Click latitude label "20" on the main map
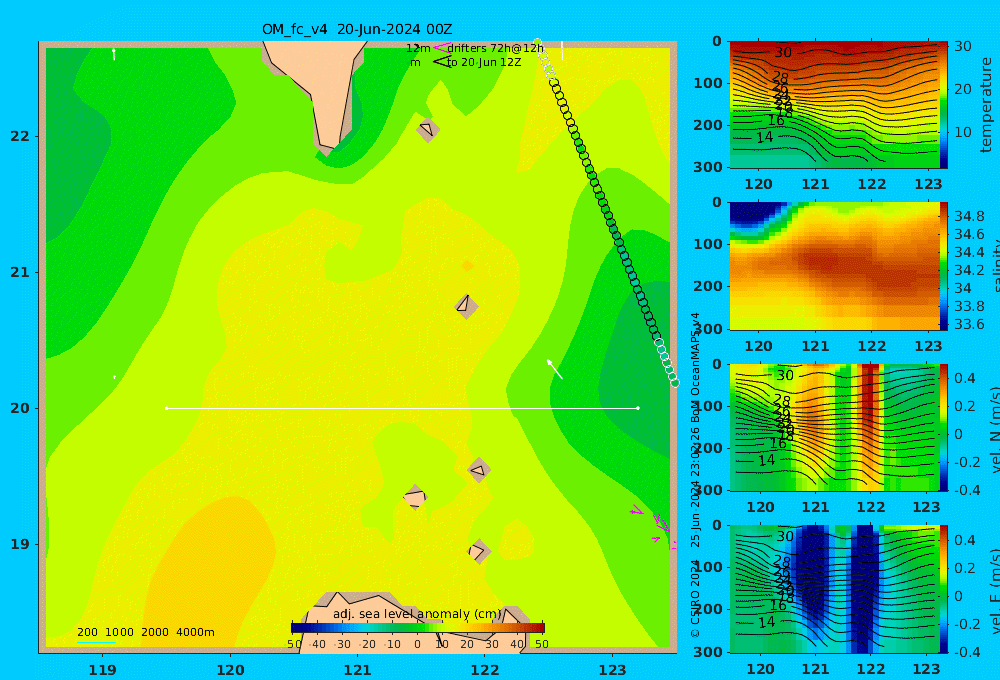This screenshot has width=1000, height=680. pyautogui.click(x=20, y=408)
